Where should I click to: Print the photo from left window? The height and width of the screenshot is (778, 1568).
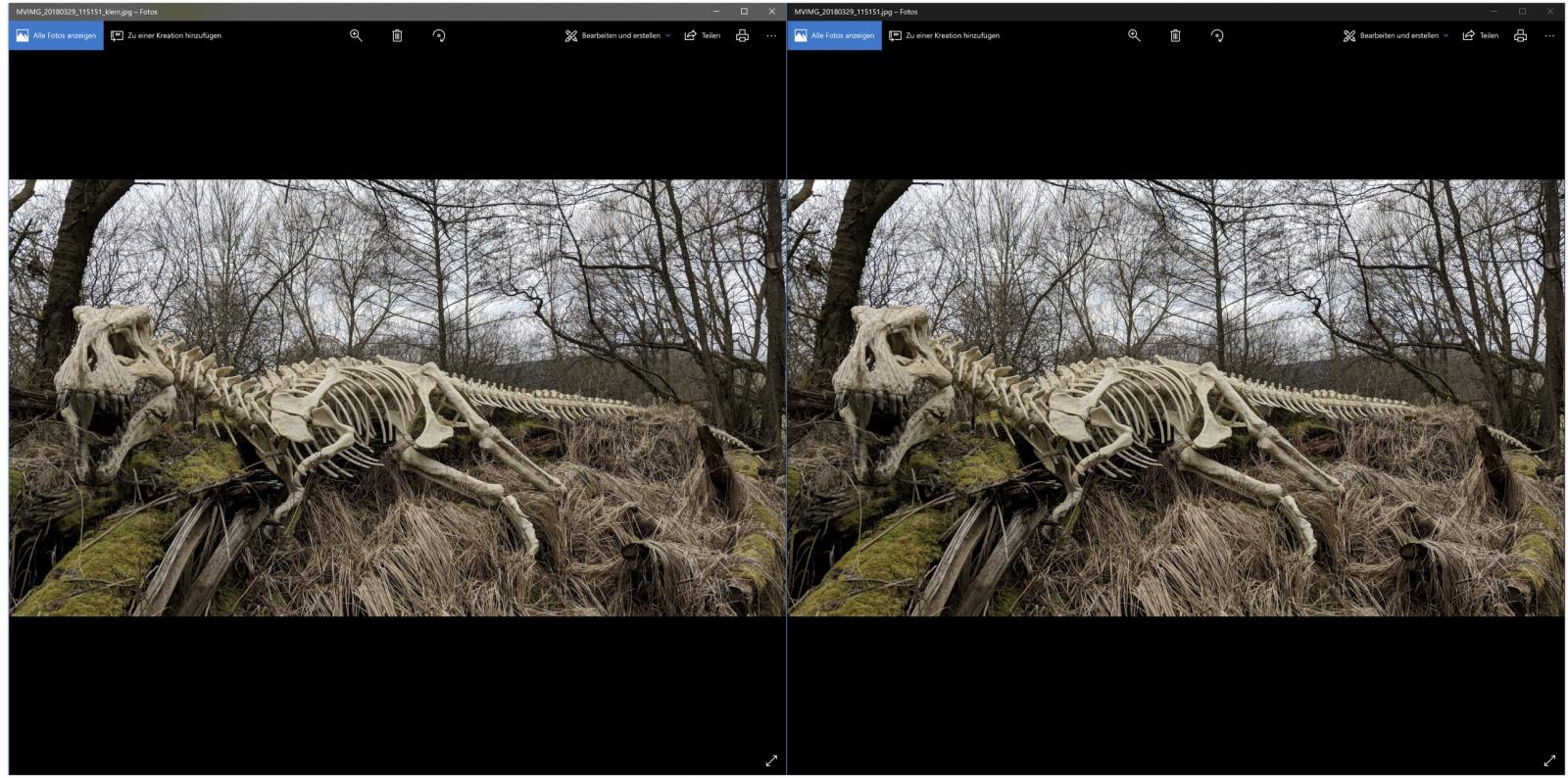click(x=742, y=35)
